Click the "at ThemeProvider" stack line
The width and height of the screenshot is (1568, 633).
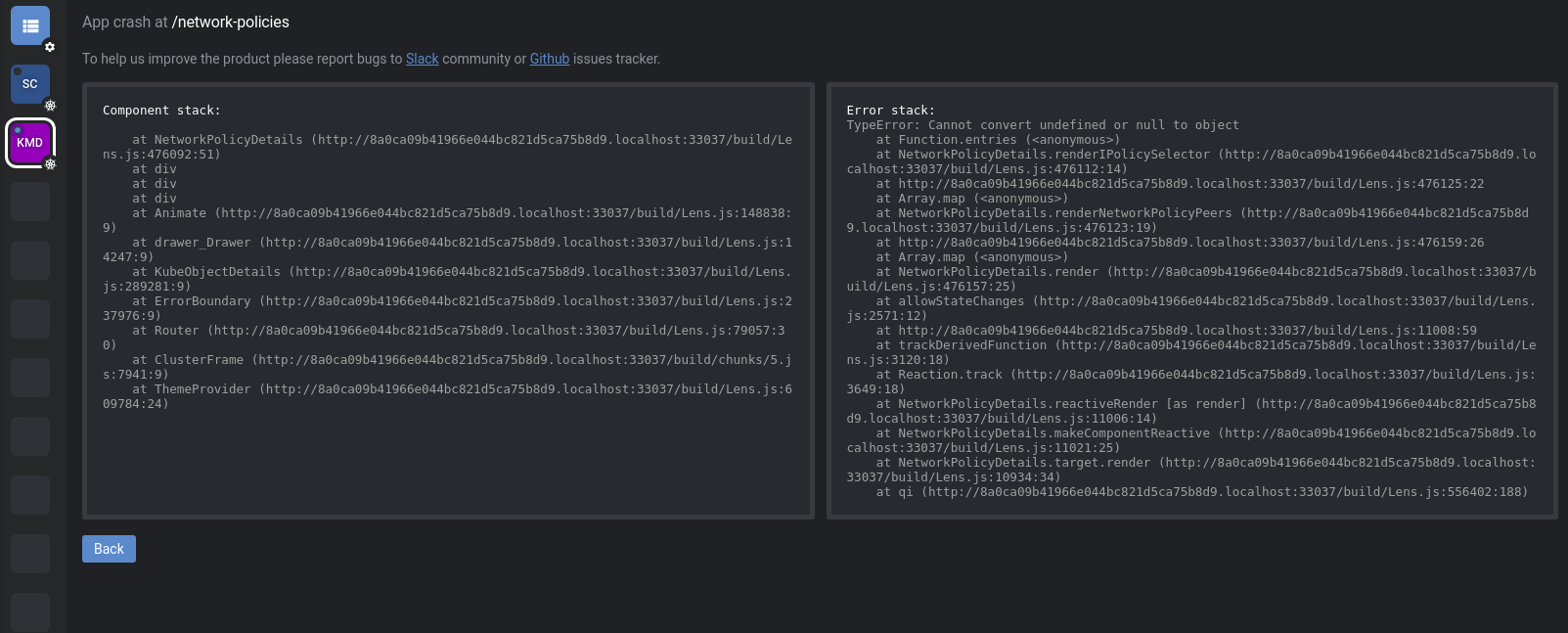click(x=448, y=396)
